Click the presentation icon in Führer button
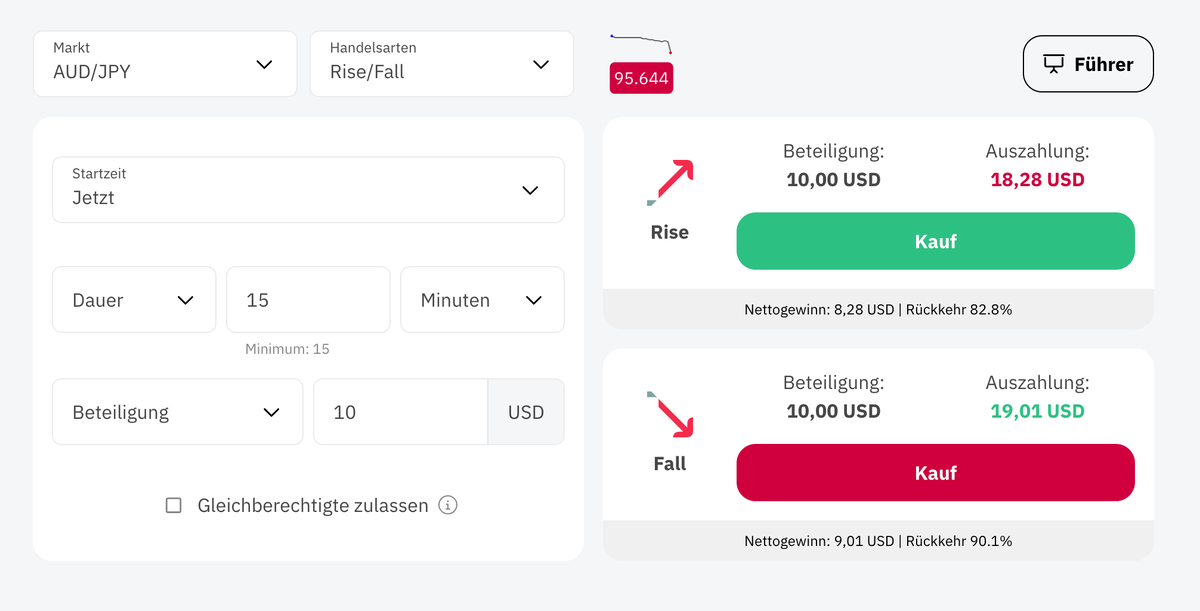Image resolution: width=1200 pixels, height=611 pixels. [1053, 64]
